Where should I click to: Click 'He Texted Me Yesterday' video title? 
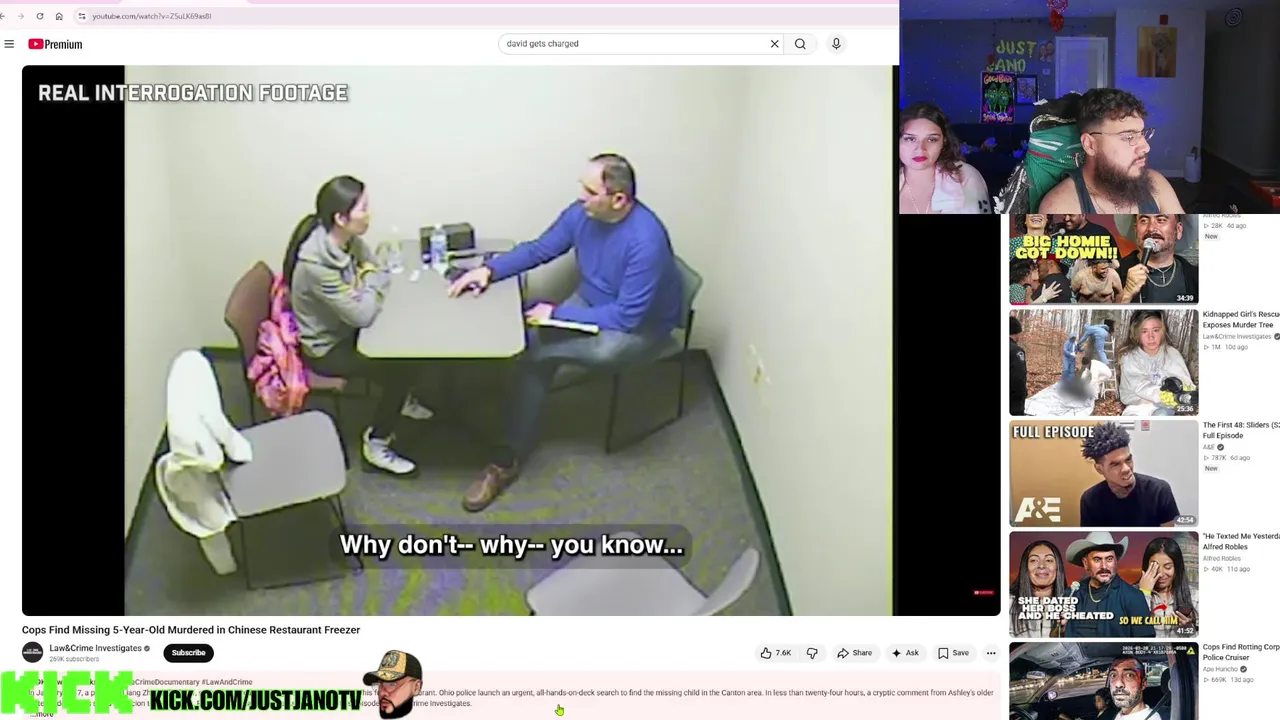(1241, 541)
